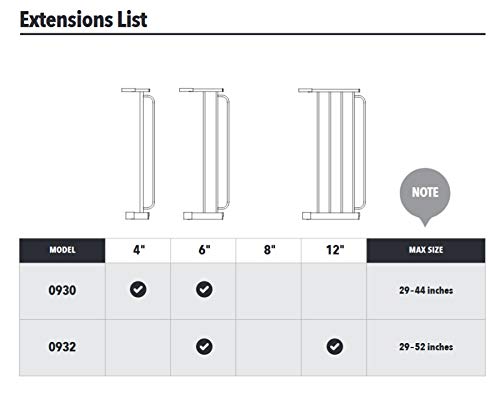Click the MAX SIZE column header

point(426,250)
